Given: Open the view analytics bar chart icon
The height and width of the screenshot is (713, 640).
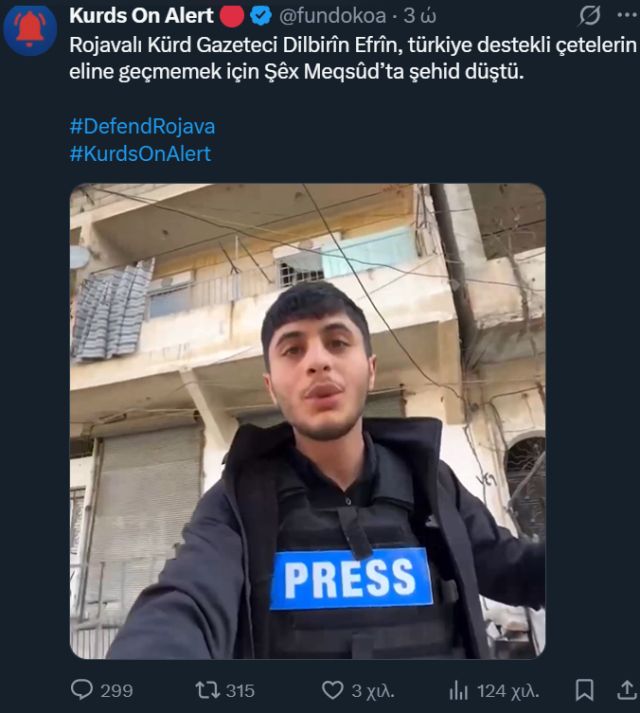Looking at the screenshot, I should [x=458, y=691].
